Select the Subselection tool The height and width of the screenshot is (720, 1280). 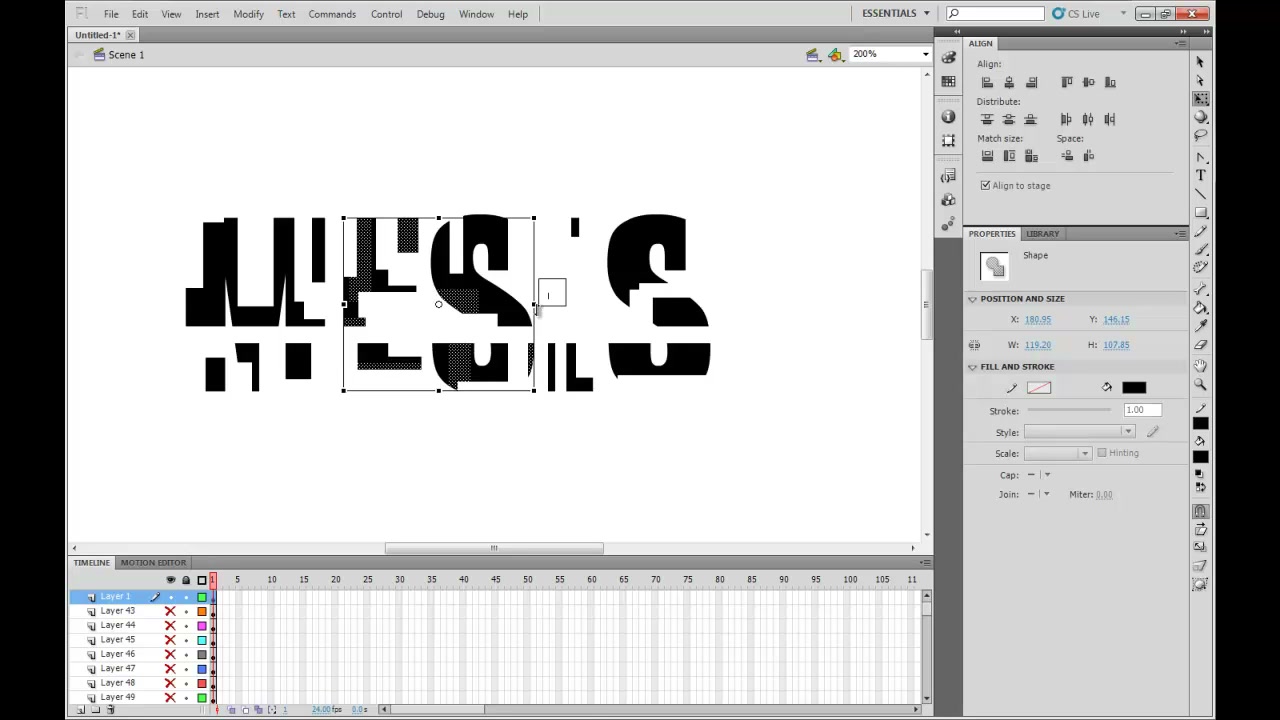(1200, 80)
